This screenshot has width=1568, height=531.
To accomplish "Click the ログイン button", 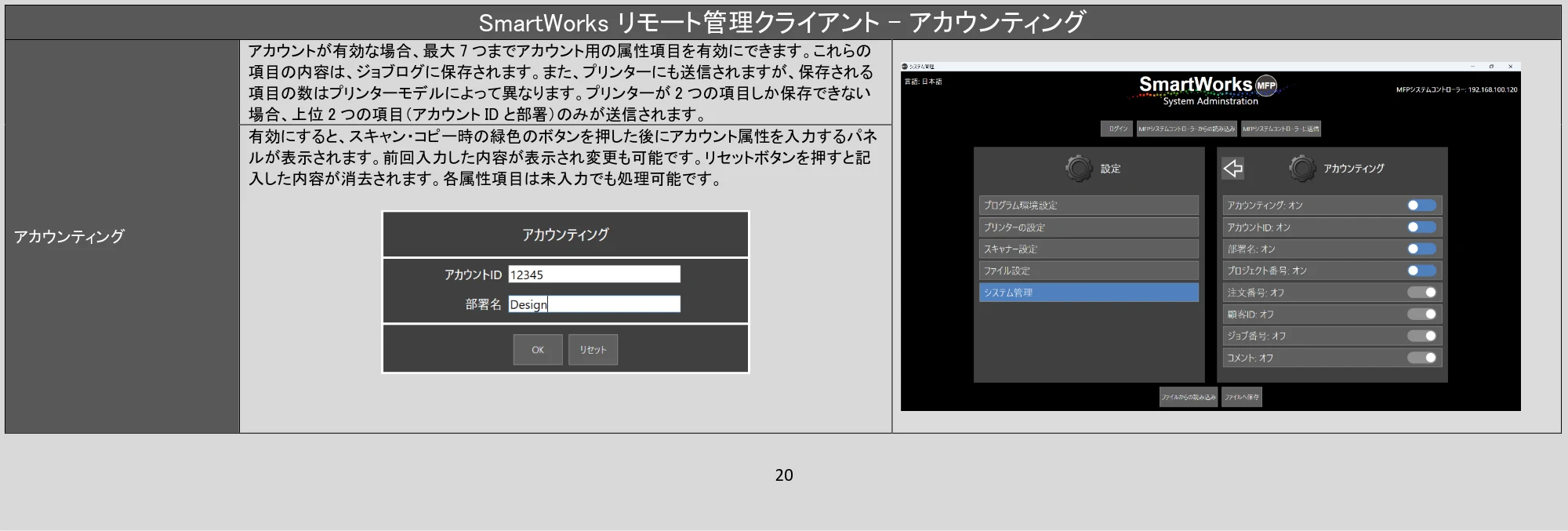I will [x=1117, y=129].
